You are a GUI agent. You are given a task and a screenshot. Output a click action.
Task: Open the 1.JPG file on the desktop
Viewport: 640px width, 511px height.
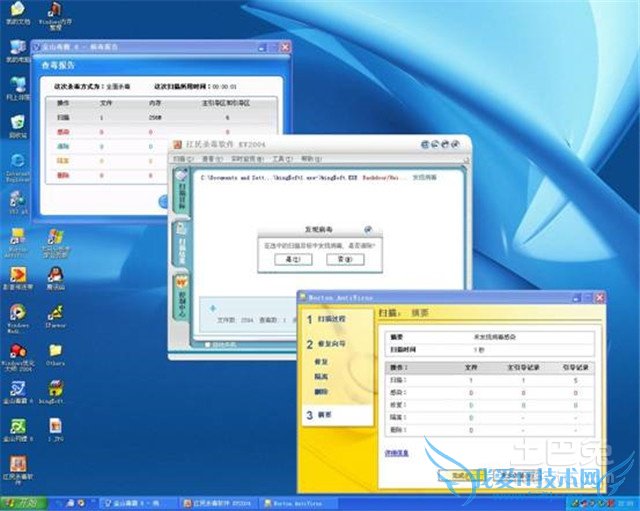55,430
